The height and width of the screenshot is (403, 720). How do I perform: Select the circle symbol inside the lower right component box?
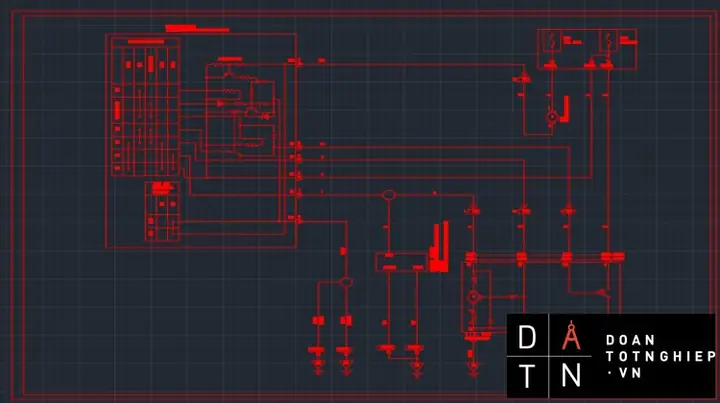pos(474,297)
